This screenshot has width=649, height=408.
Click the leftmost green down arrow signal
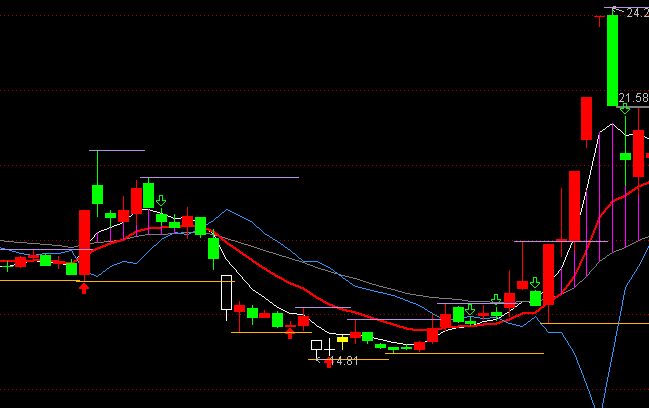161,201
